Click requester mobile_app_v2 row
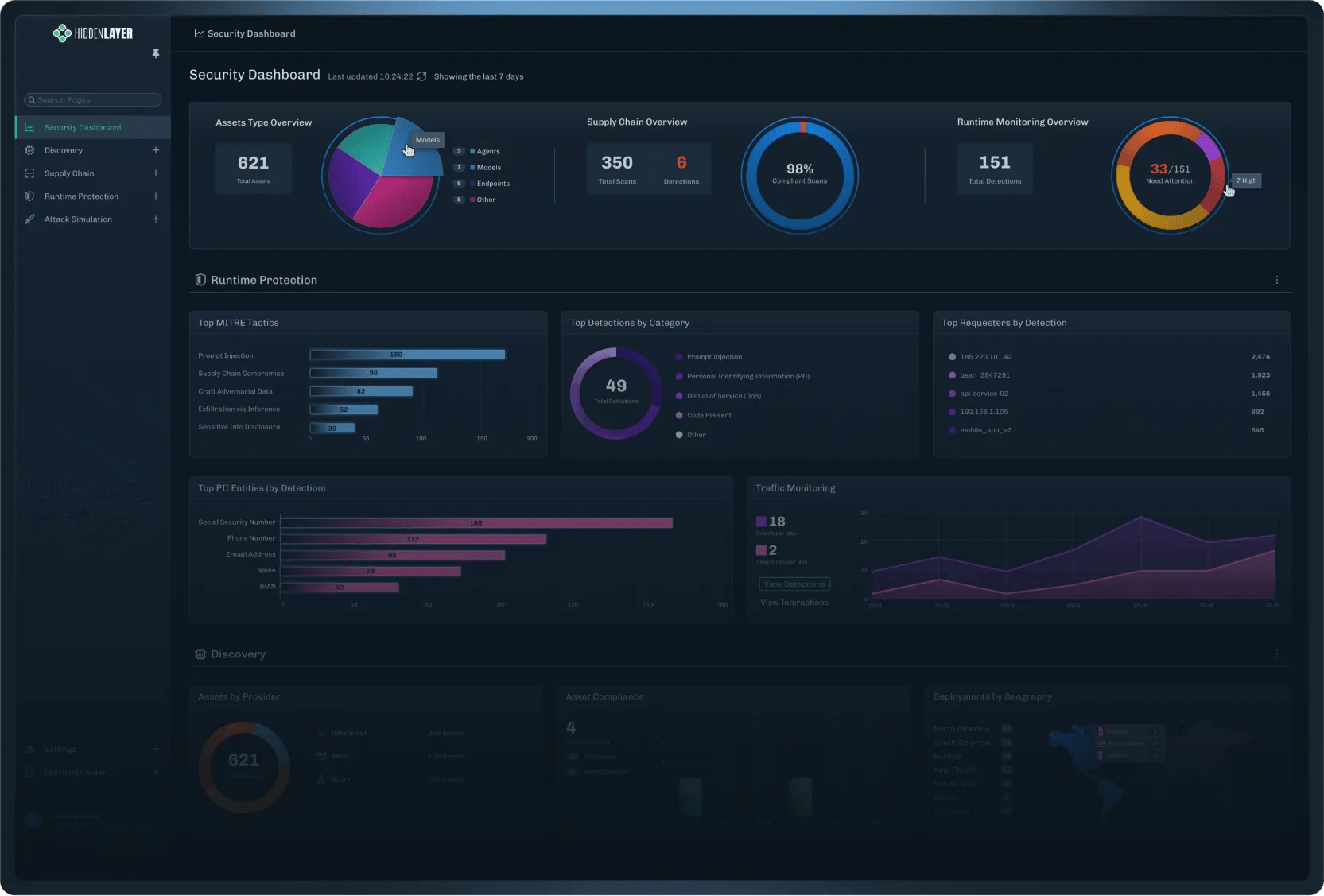This screenshot has height=896, width=1324. click(x=1109, y=430)
